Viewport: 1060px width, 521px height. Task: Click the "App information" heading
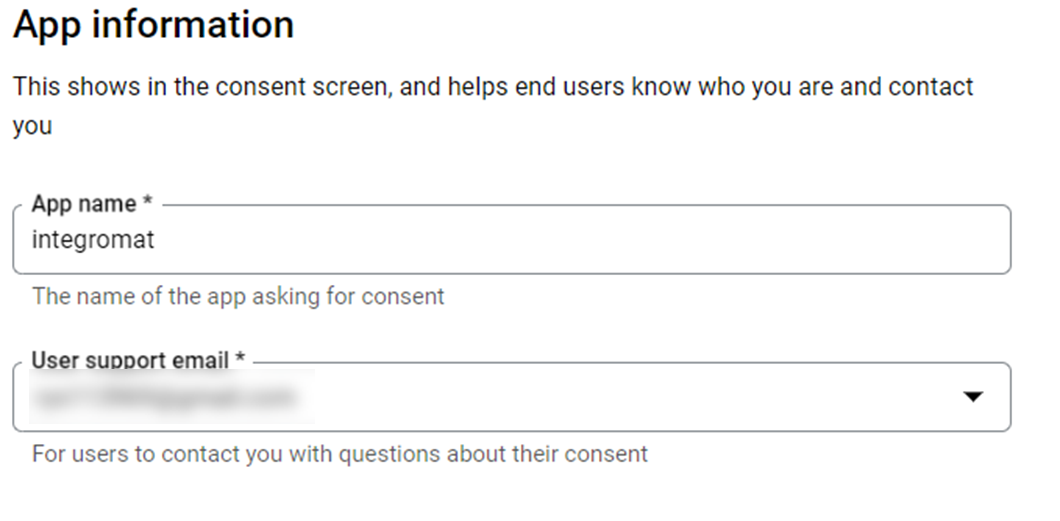[154, 26]
